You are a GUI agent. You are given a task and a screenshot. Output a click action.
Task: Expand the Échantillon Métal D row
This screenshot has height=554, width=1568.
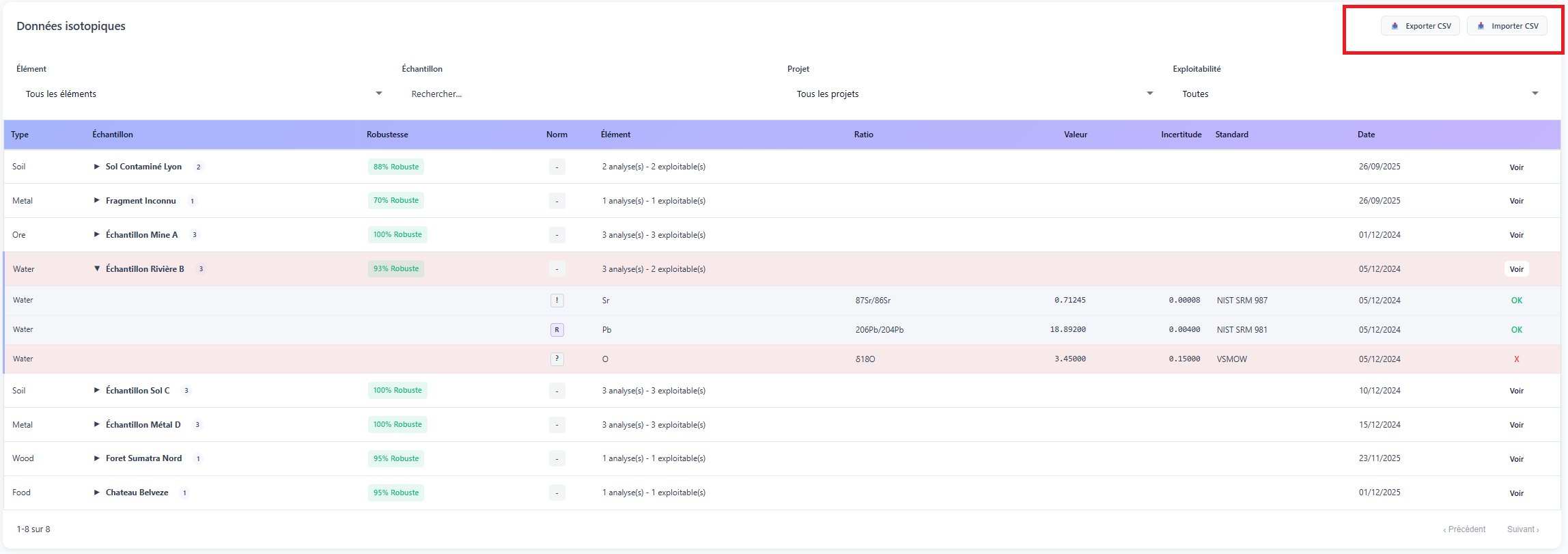click(x=97, y=425)
